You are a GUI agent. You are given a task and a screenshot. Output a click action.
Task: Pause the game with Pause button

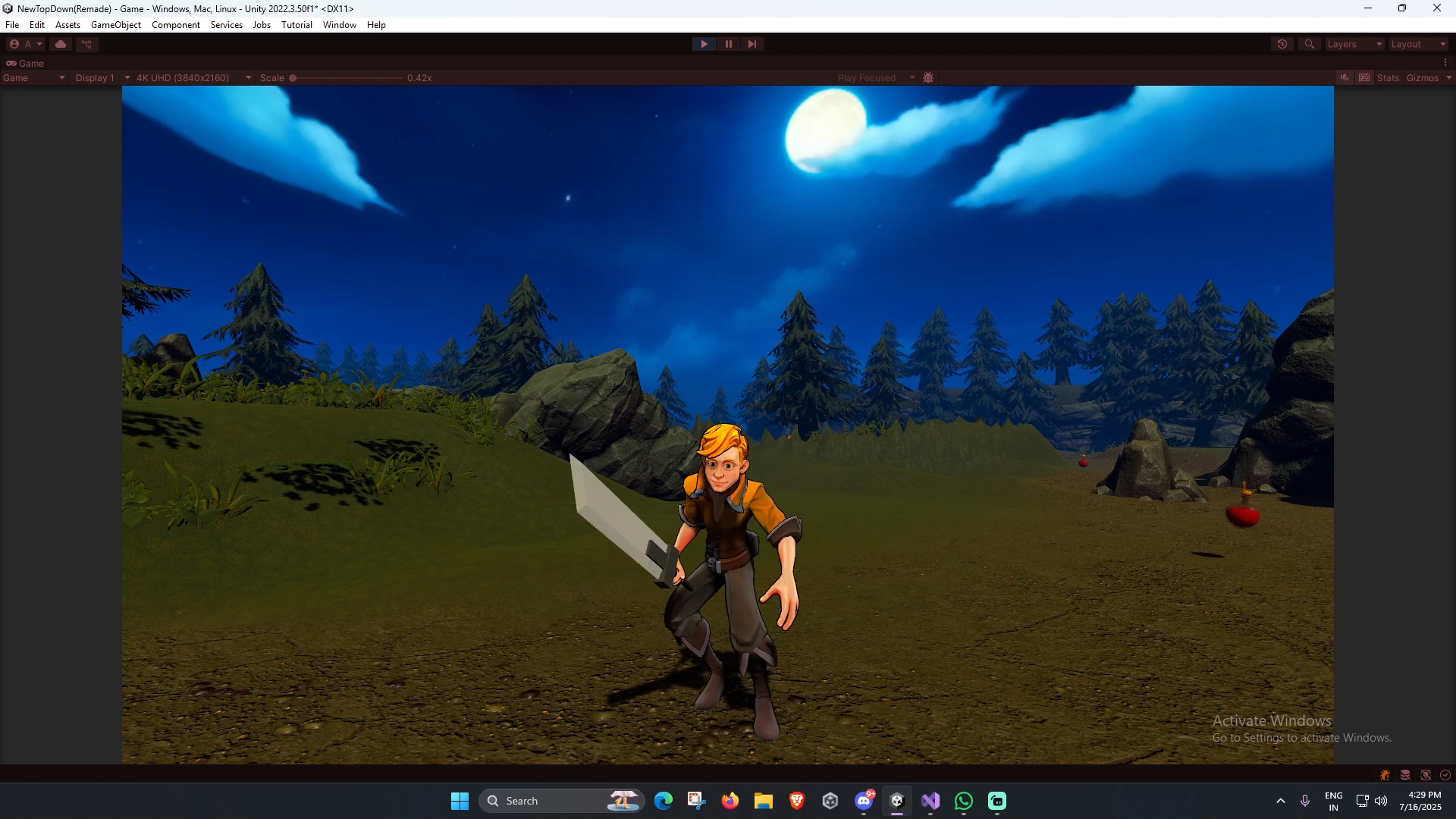tap(728, 44)
